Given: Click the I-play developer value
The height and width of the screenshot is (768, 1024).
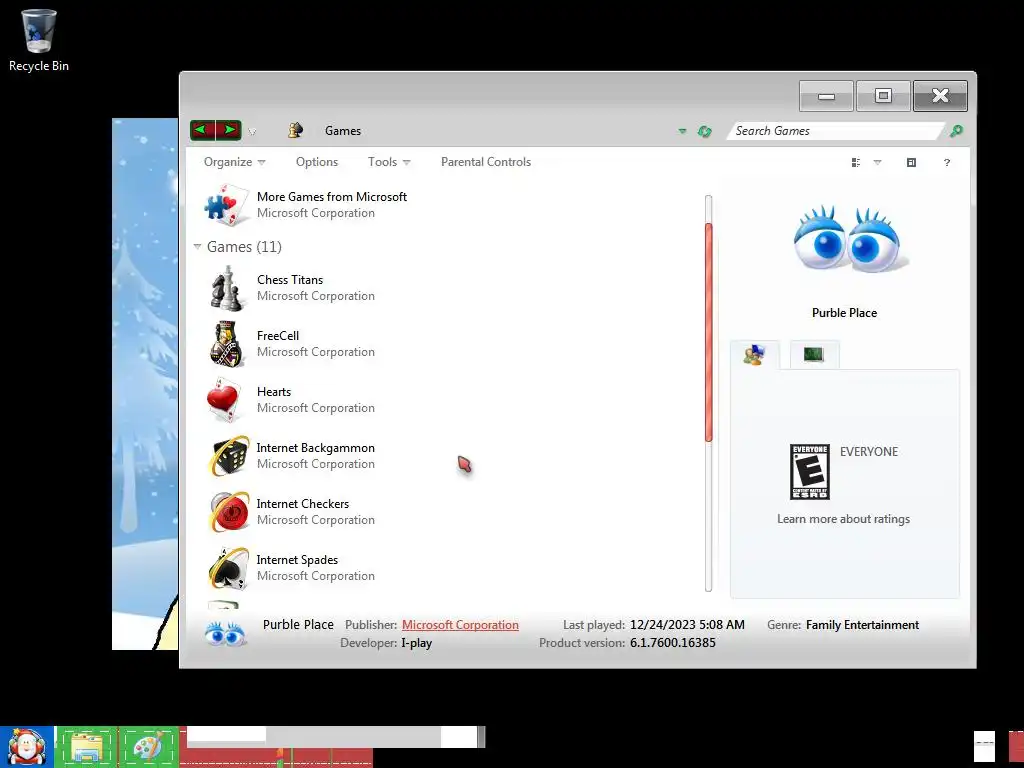Looking at the screenshot, I should [417, 643].
